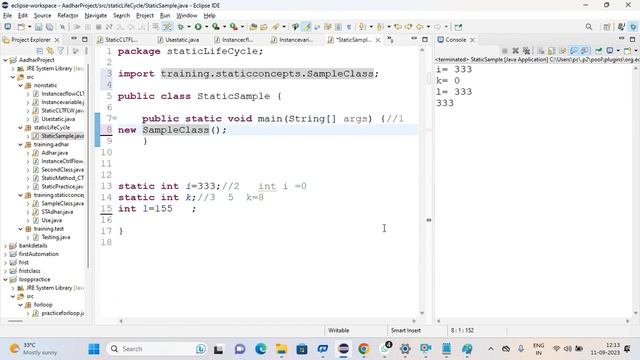Click the Run green play toolbar icon

tap(198, 27)
